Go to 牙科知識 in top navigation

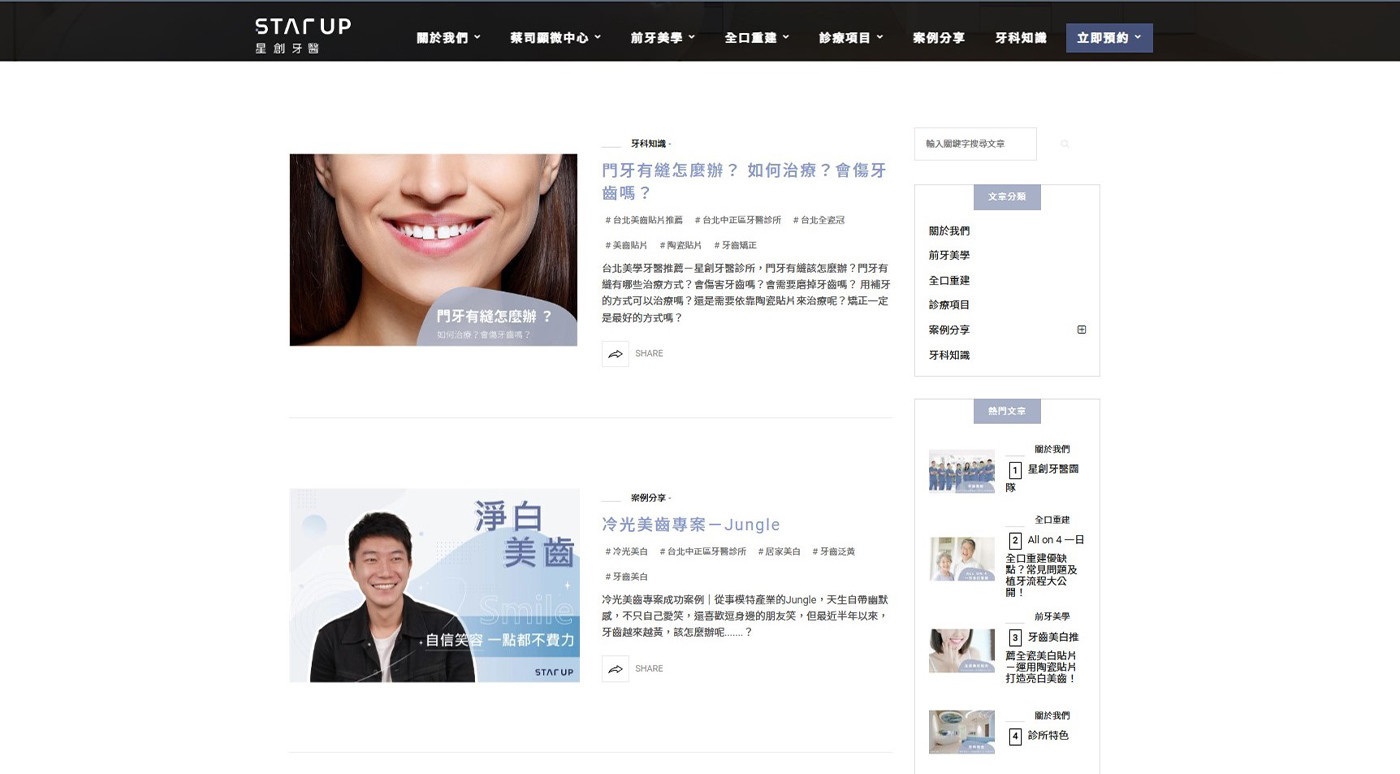1020,38
